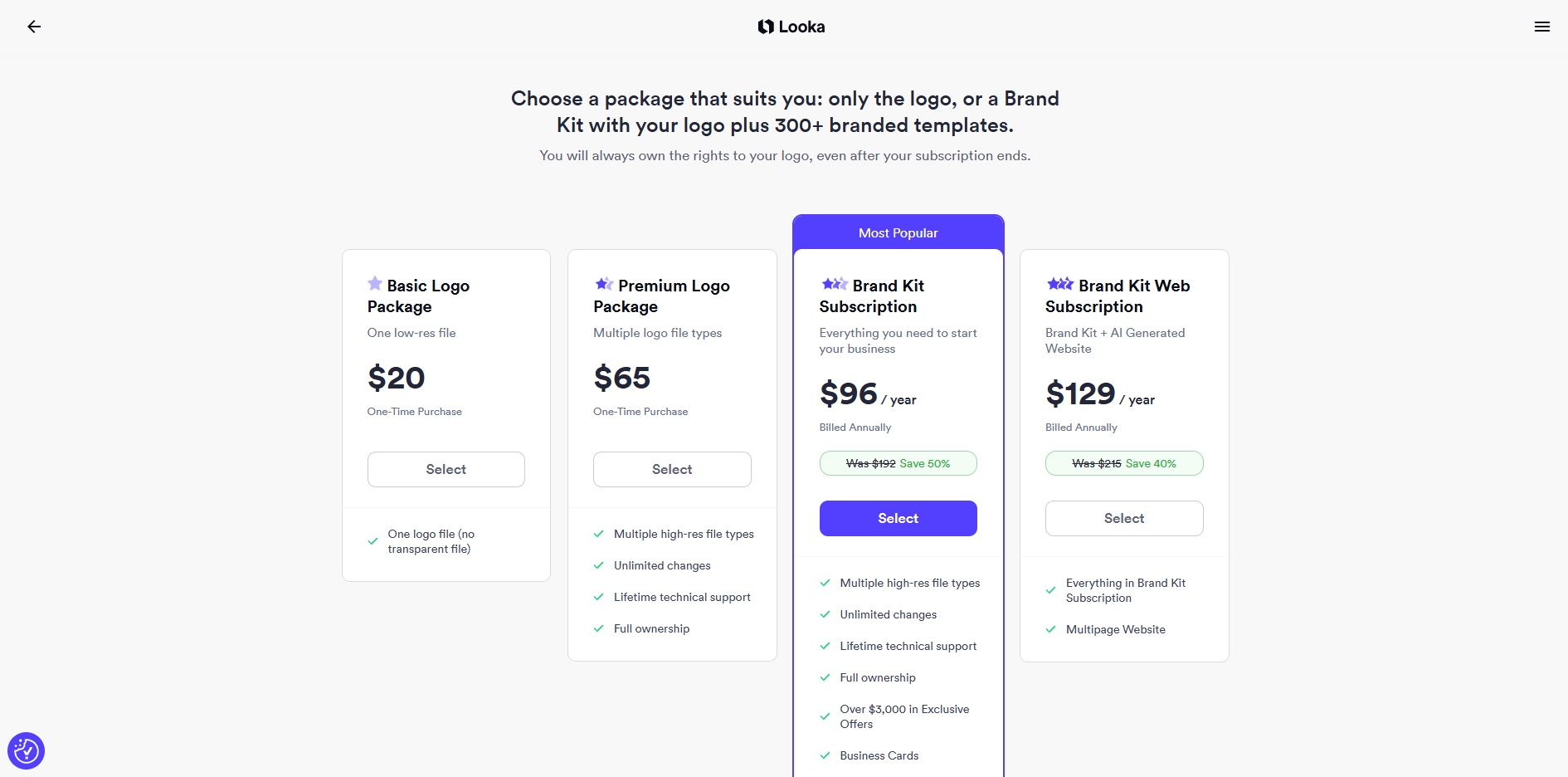The height and width of the screenshot is (777, 1568).
Task: Click the Premium Logo Package star icon
Action: (604, 284)
